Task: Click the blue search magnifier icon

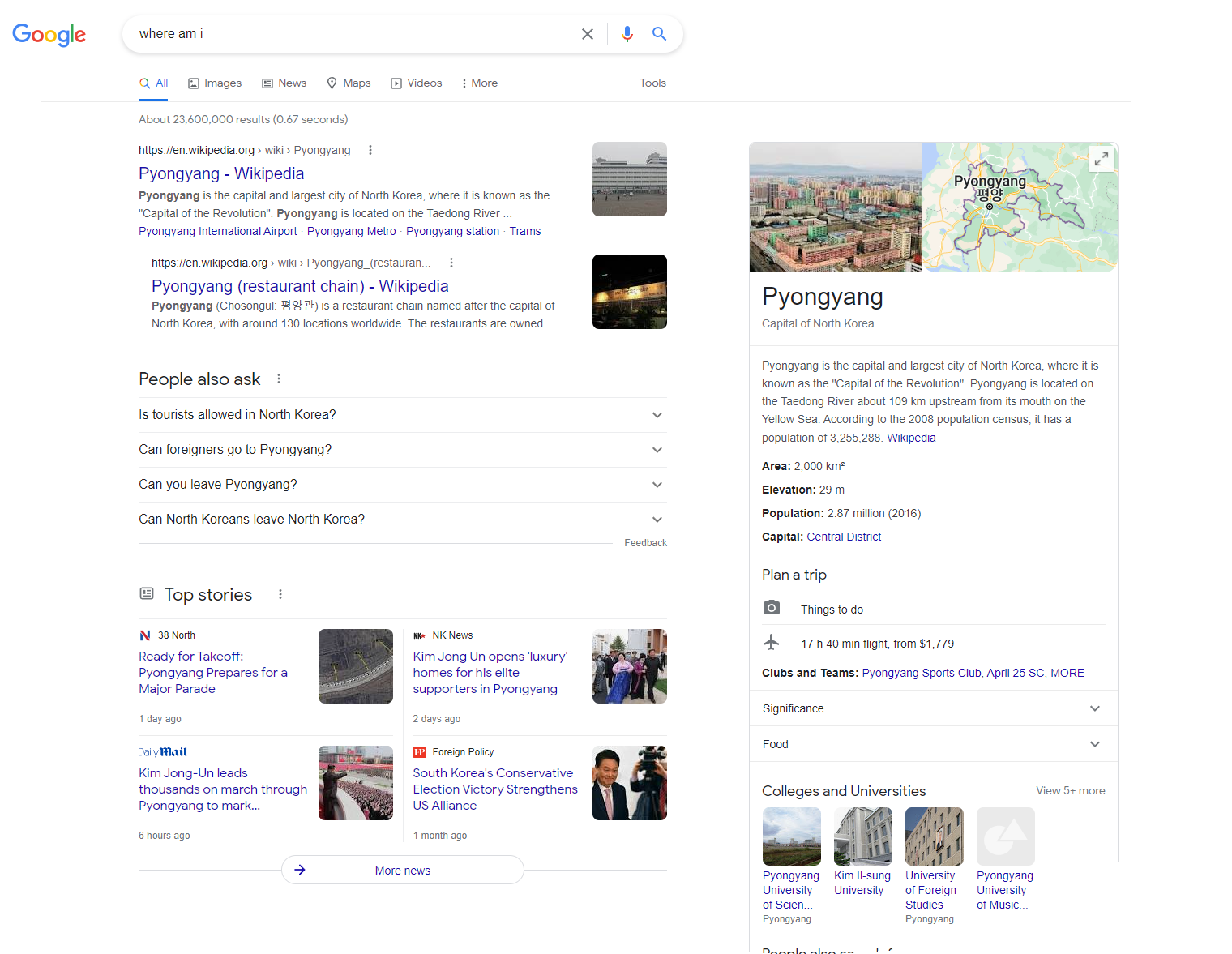Action: (x=659, y=34)
